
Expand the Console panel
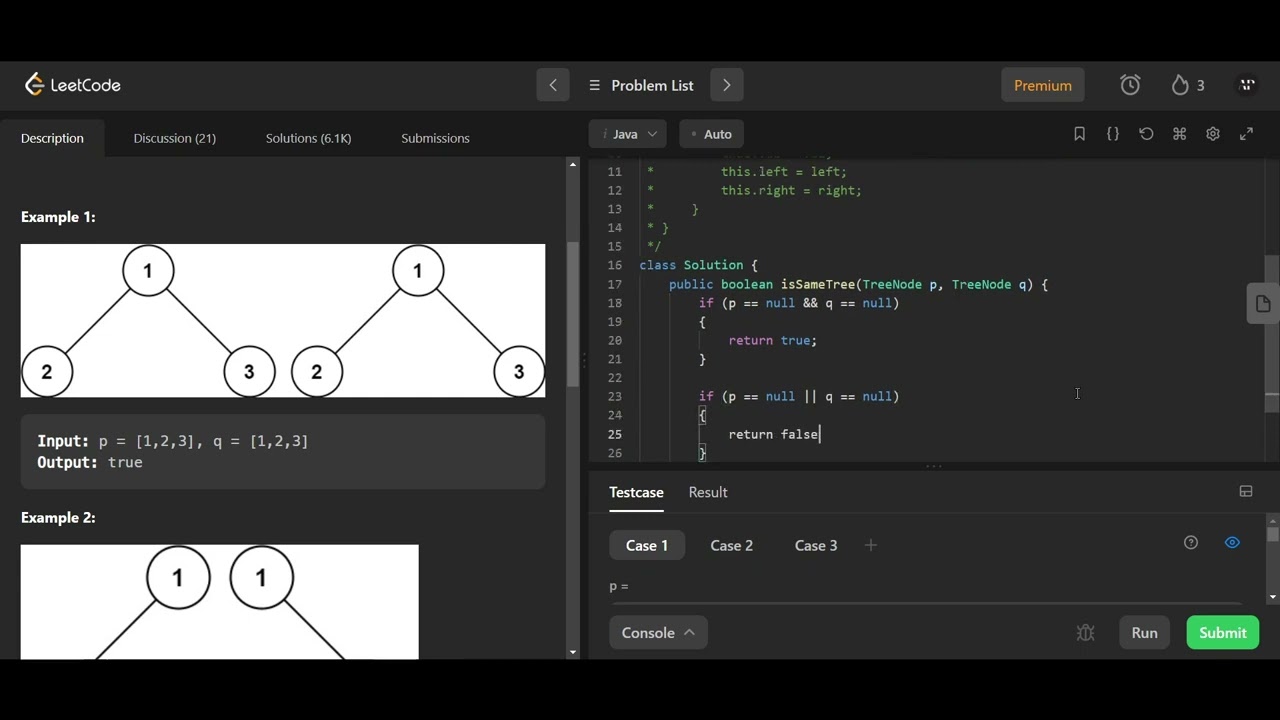pos(658,633)
